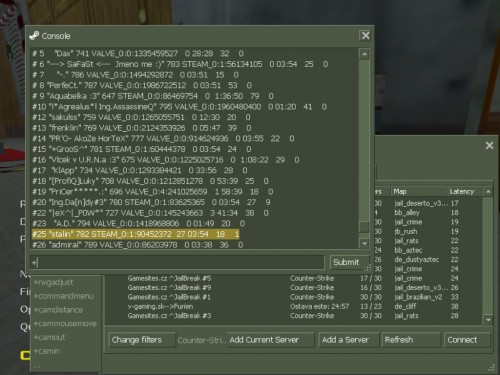Select the highlighted "stalin" console line
Screen dimensions: 500x375
[x=136, y=234]
